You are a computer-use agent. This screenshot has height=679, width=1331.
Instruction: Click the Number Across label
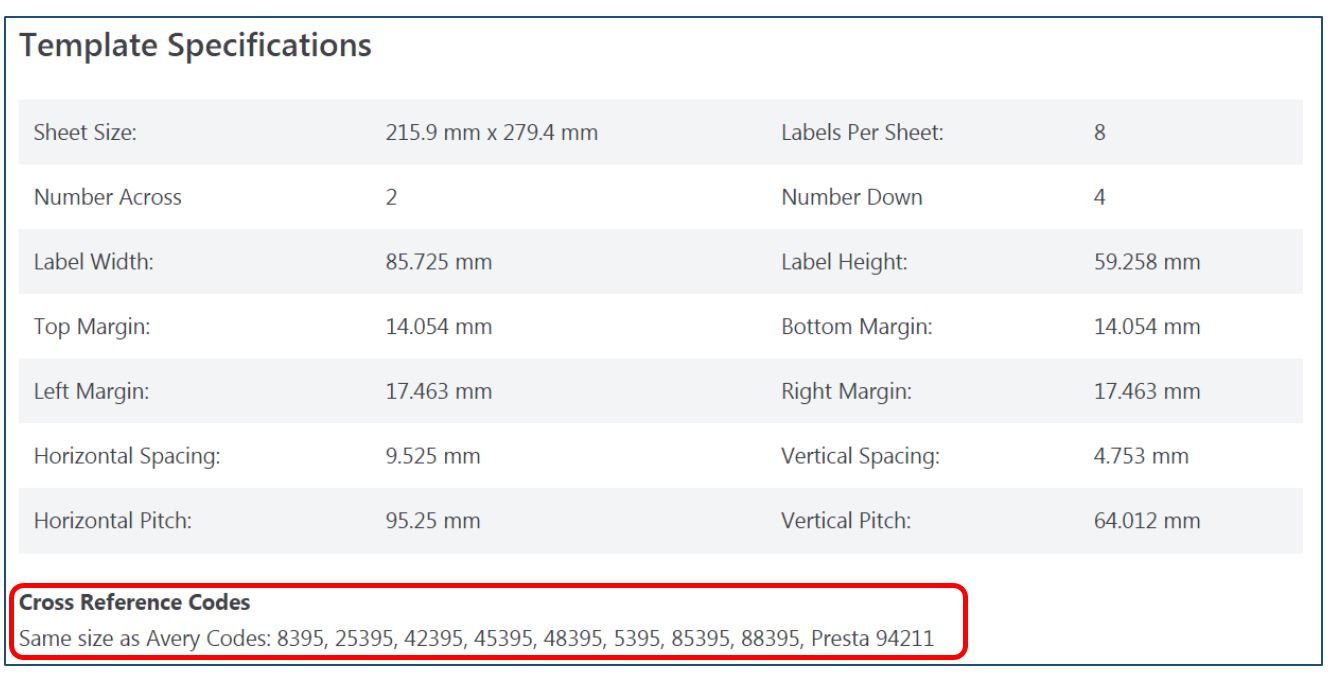tap(108, 198)
